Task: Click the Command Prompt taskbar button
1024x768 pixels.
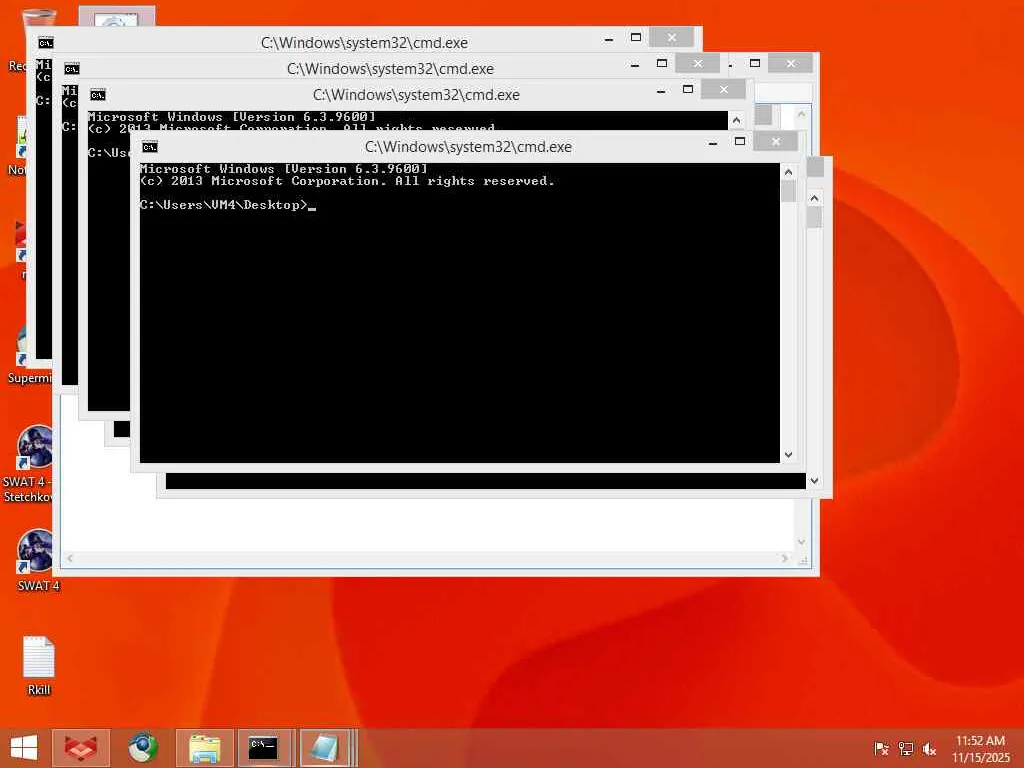Action: [x=264, y=748]
